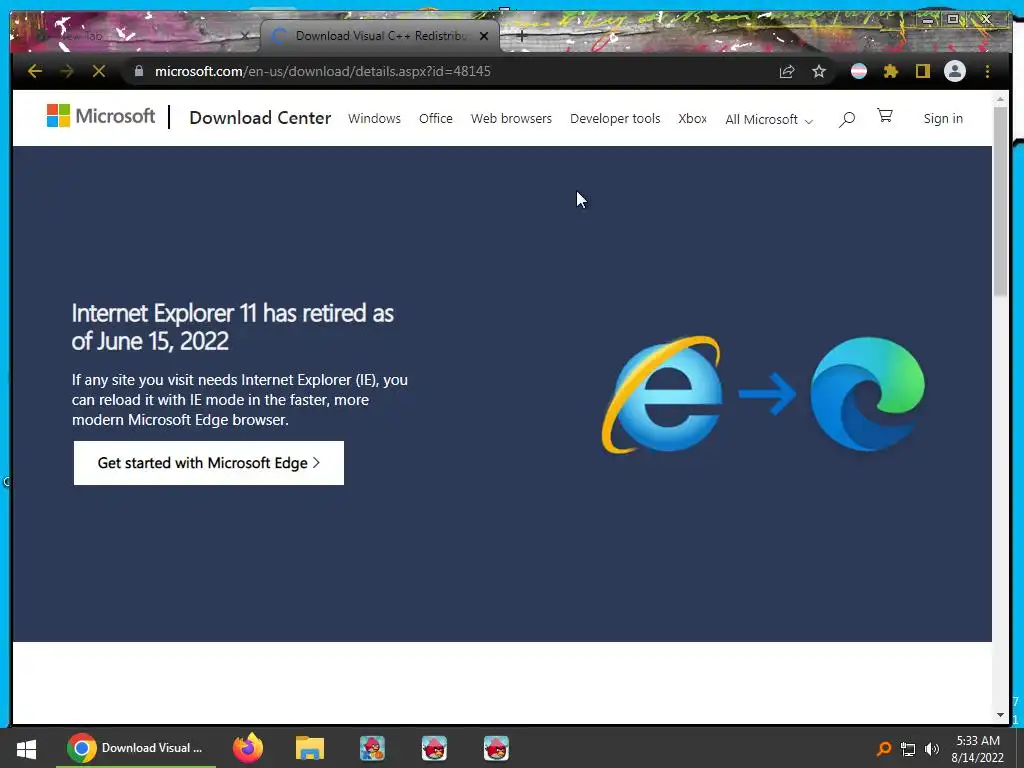Open the Extensions puzzle menu
This screenshot has height=768, width=1024.
891,71
